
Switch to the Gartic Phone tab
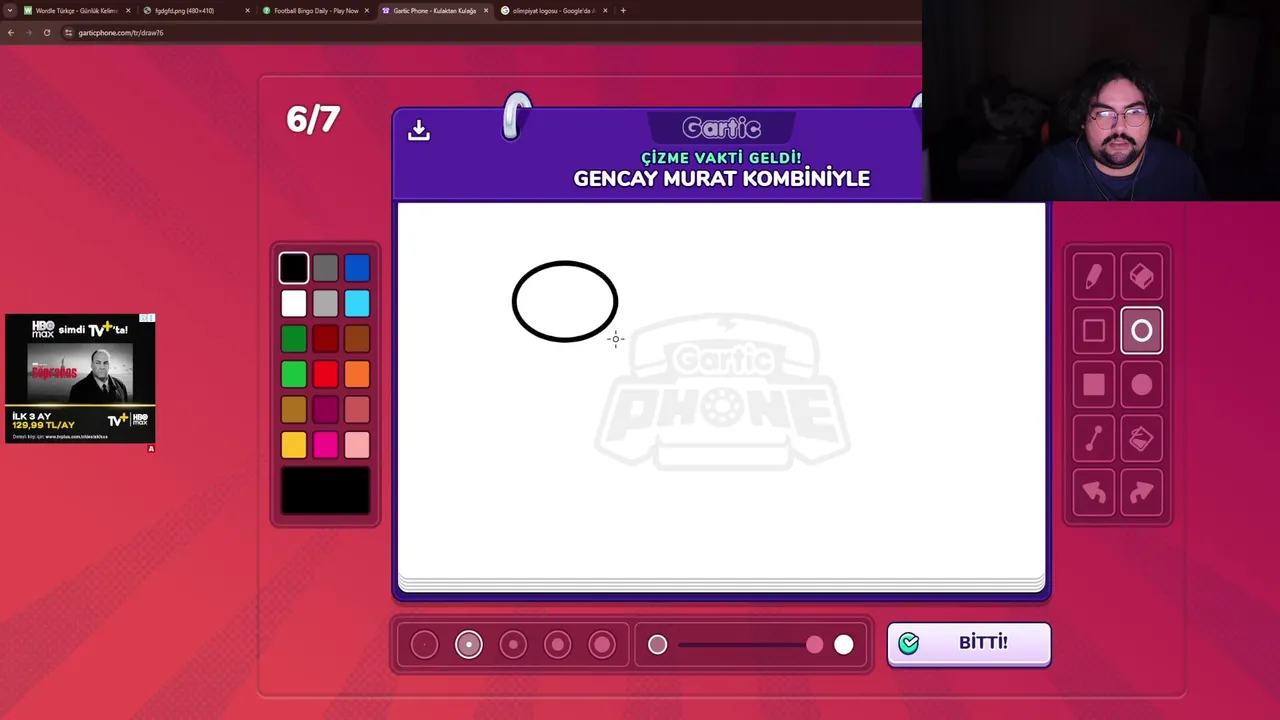click(434, 10)
